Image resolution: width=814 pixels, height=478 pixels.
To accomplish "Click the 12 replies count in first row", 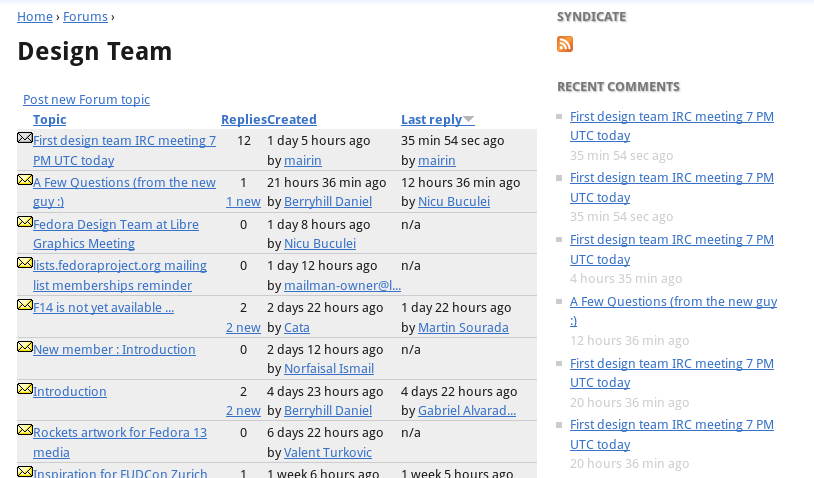I will [244, 141].
